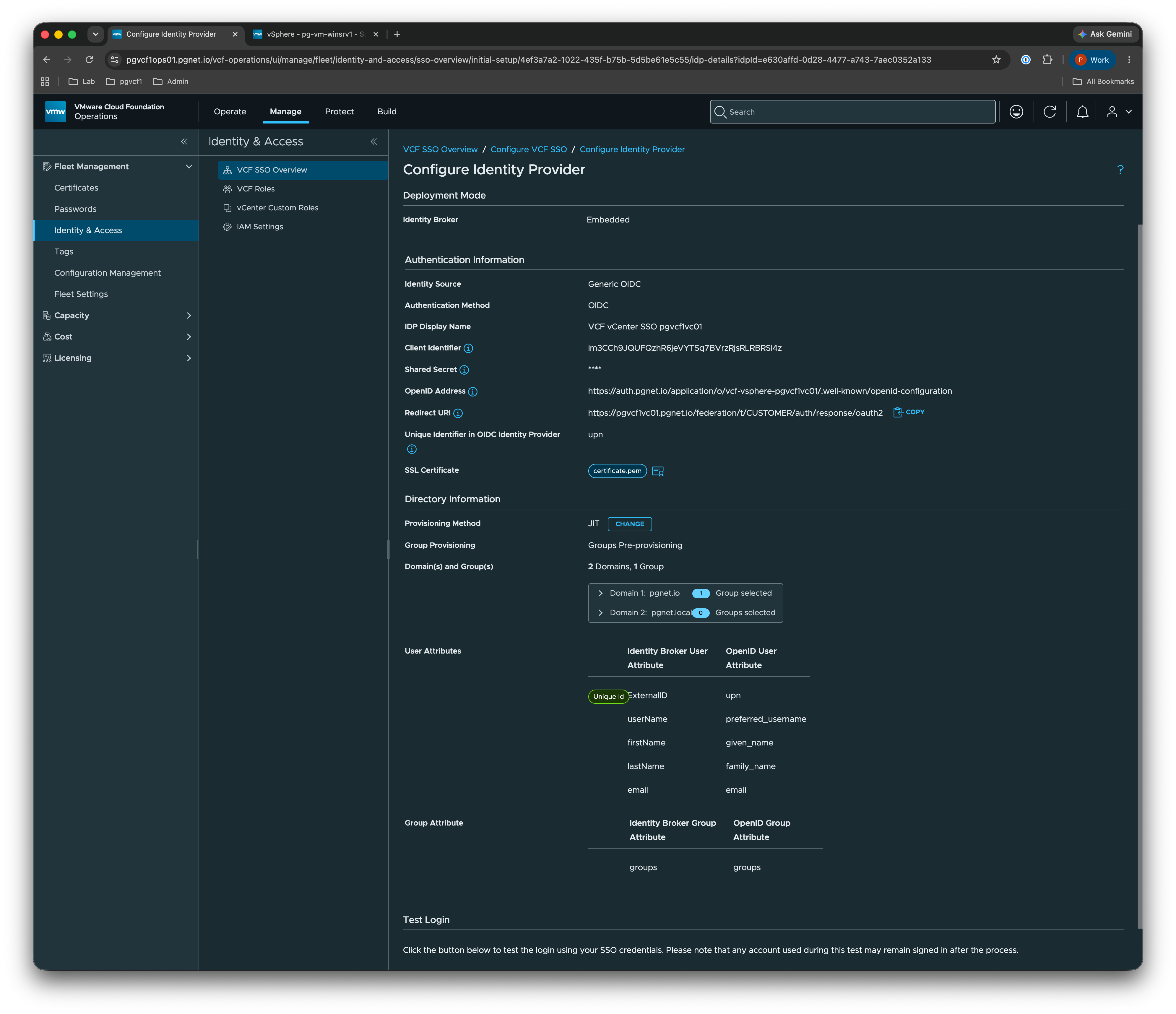Open the notifications bell icon
The image size is (1176, 1014).
[1082, 112]
